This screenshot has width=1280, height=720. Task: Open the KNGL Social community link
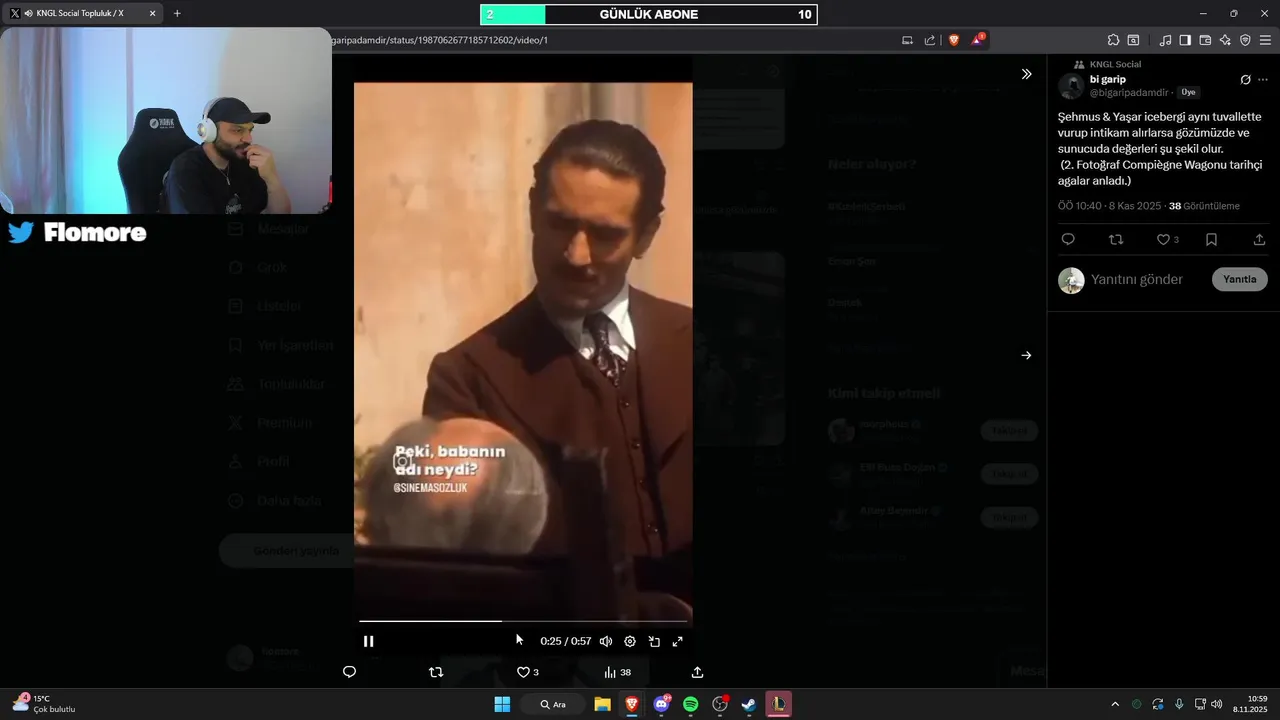(x=1115, y=64)
